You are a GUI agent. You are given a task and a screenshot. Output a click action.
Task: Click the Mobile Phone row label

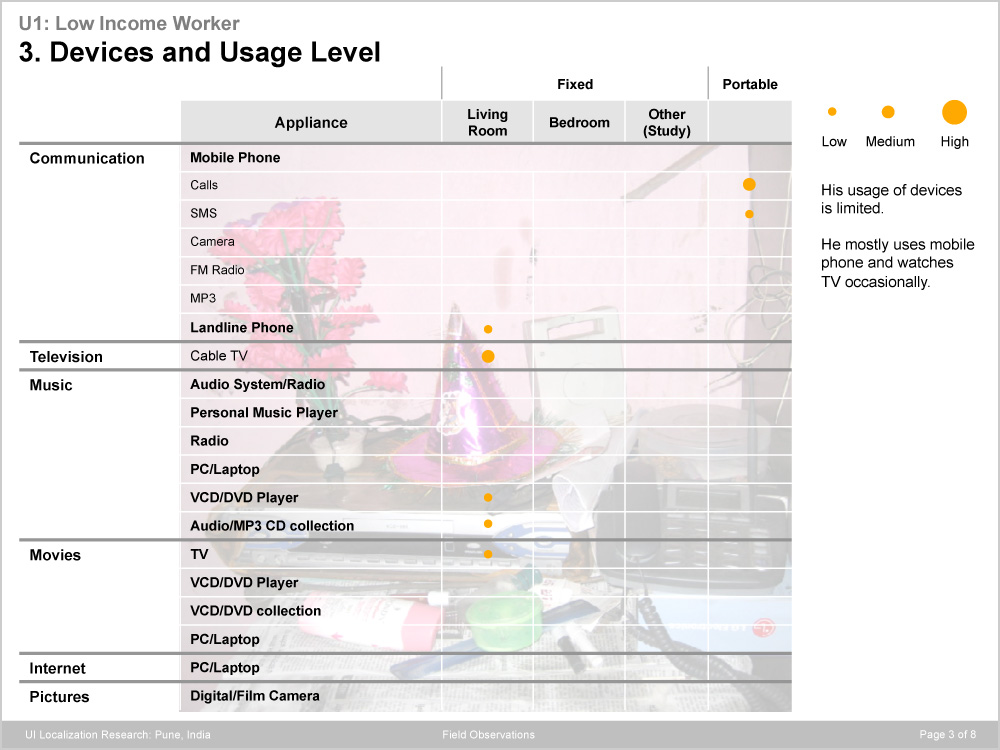coord(235,158)
